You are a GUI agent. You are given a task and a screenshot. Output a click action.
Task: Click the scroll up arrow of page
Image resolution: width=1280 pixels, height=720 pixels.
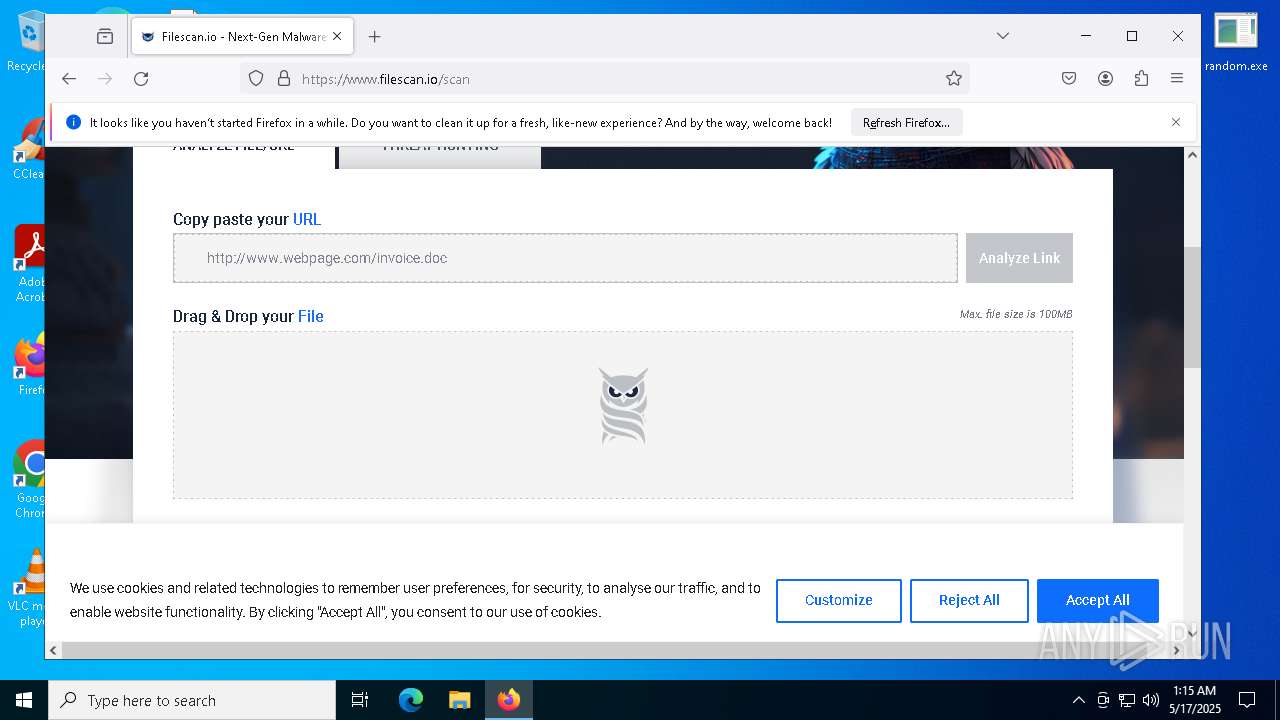[x=1192, y=155]
